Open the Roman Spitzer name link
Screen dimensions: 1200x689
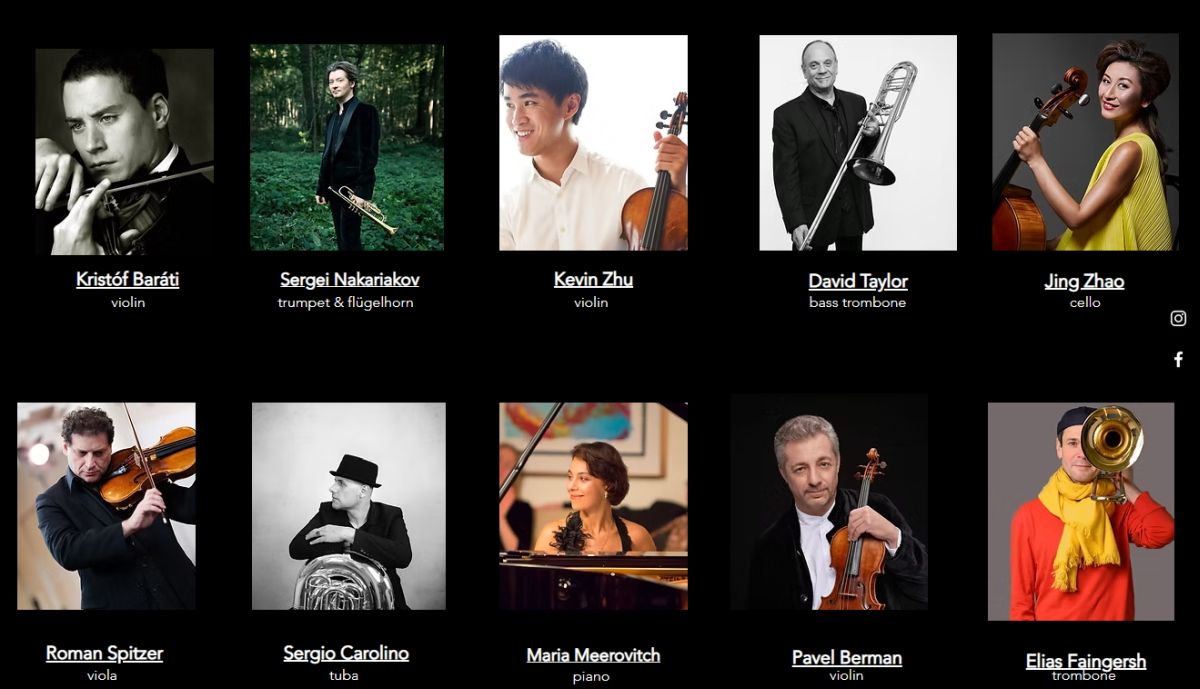coord(104,653)
